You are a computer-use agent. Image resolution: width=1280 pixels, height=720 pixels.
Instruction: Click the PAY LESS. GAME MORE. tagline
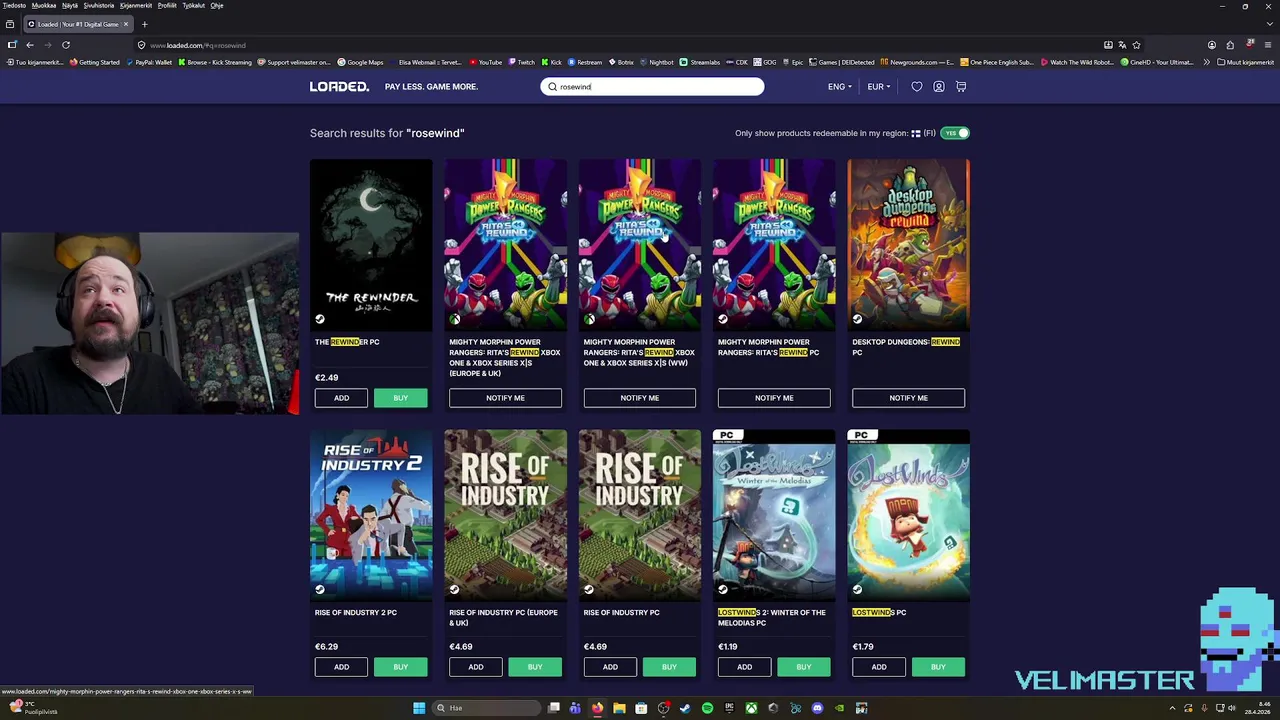pos(431,87)
